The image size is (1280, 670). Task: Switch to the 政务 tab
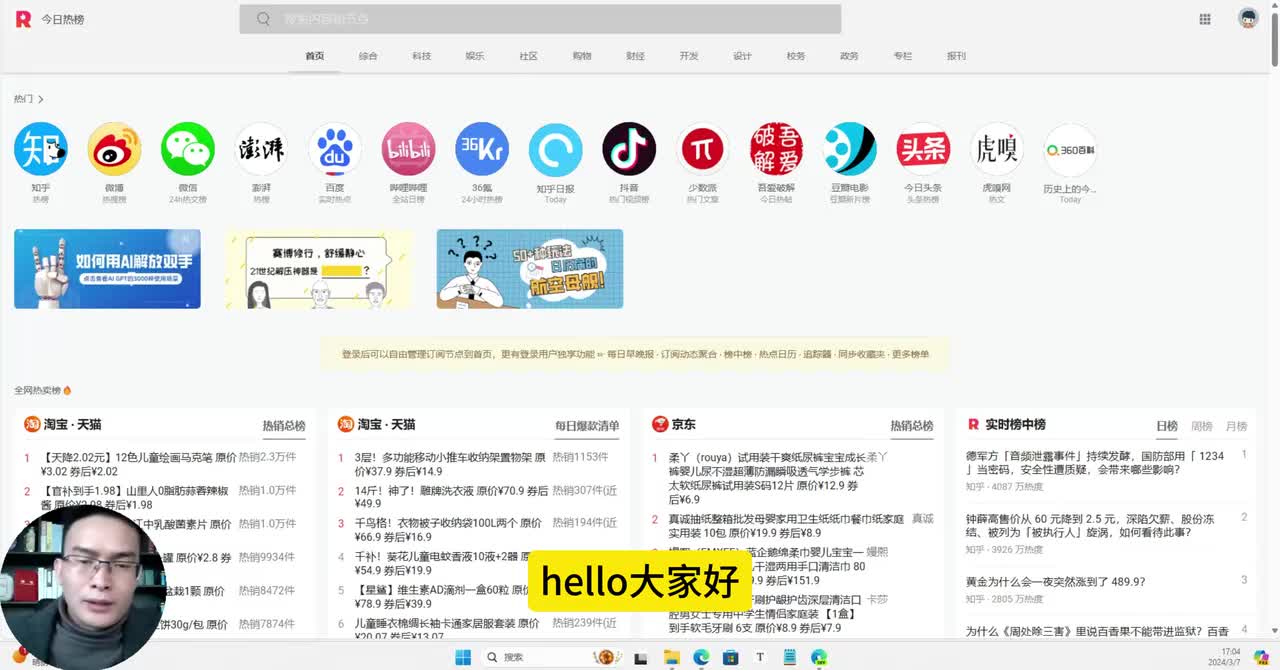pos(849,56)
